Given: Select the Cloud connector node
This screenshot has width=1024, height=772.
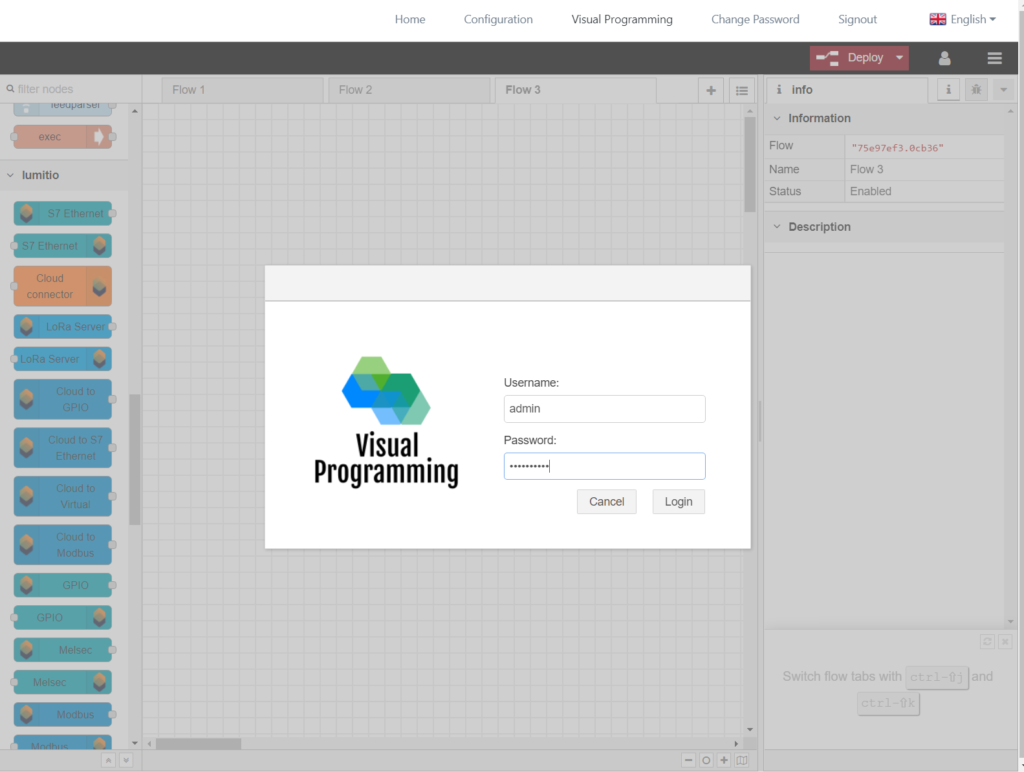Looking at the screenshot, I should [63, 286].
